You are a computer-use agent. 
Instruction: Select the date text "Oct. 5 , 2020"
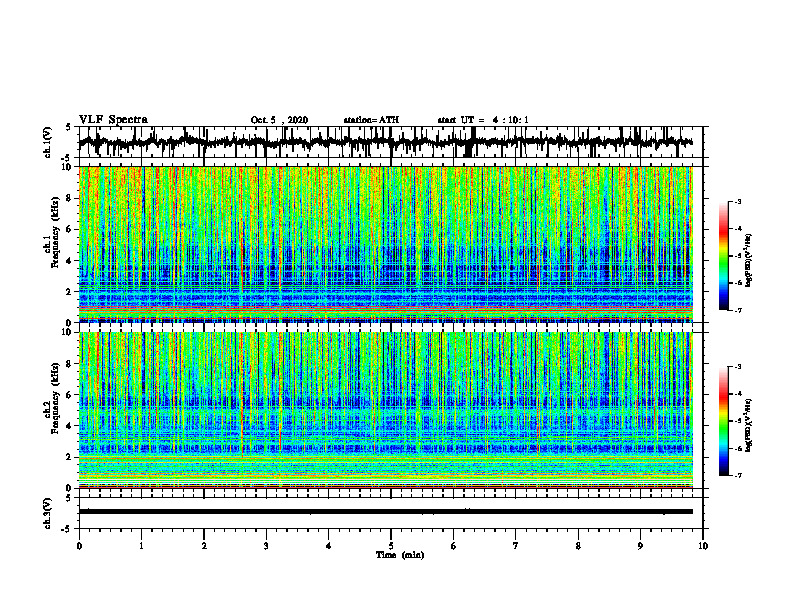[x=279, y=120]
